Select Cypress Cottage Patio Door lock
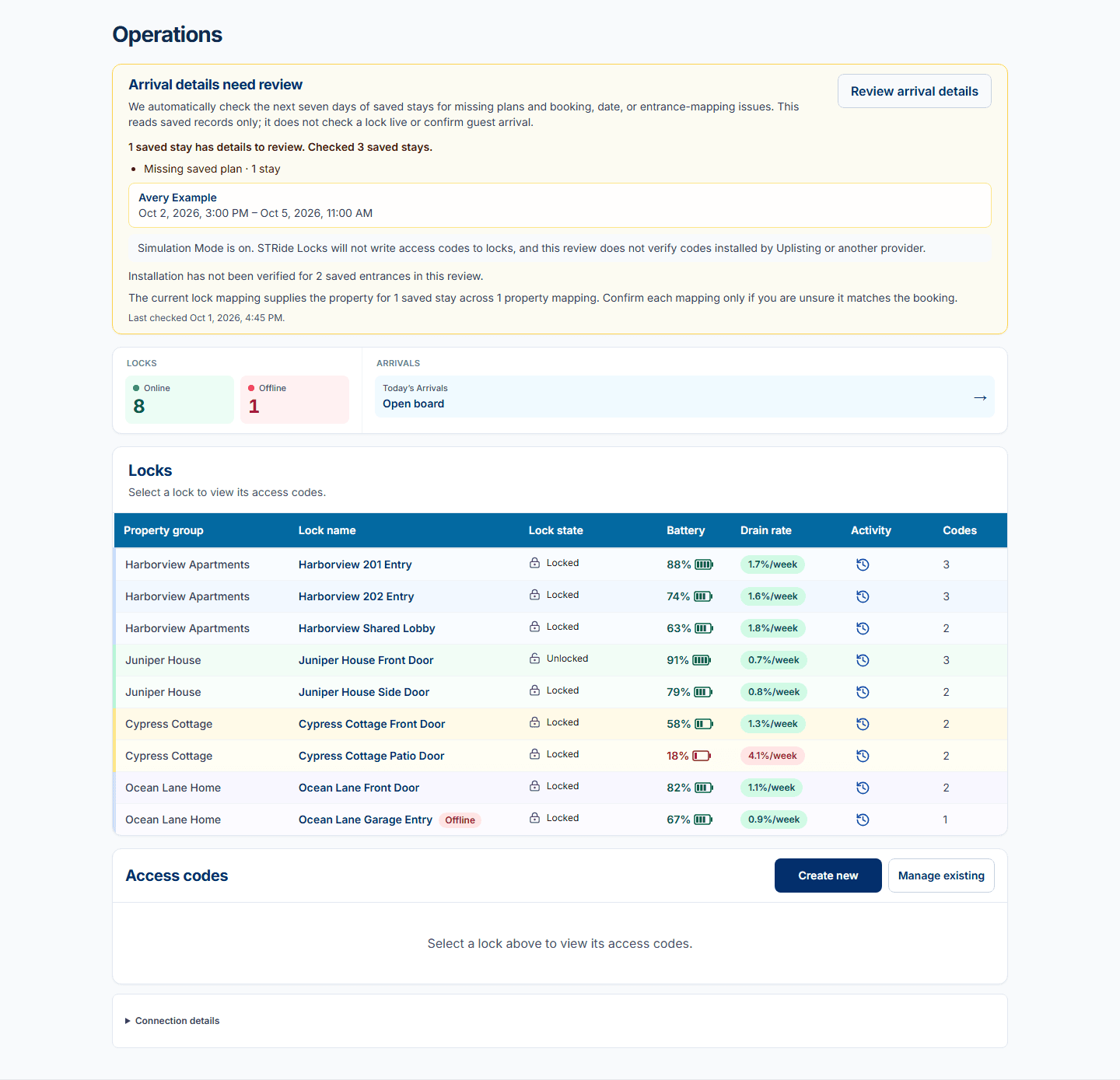This screenshot has height=1080, width=1120. pos(371,756)
